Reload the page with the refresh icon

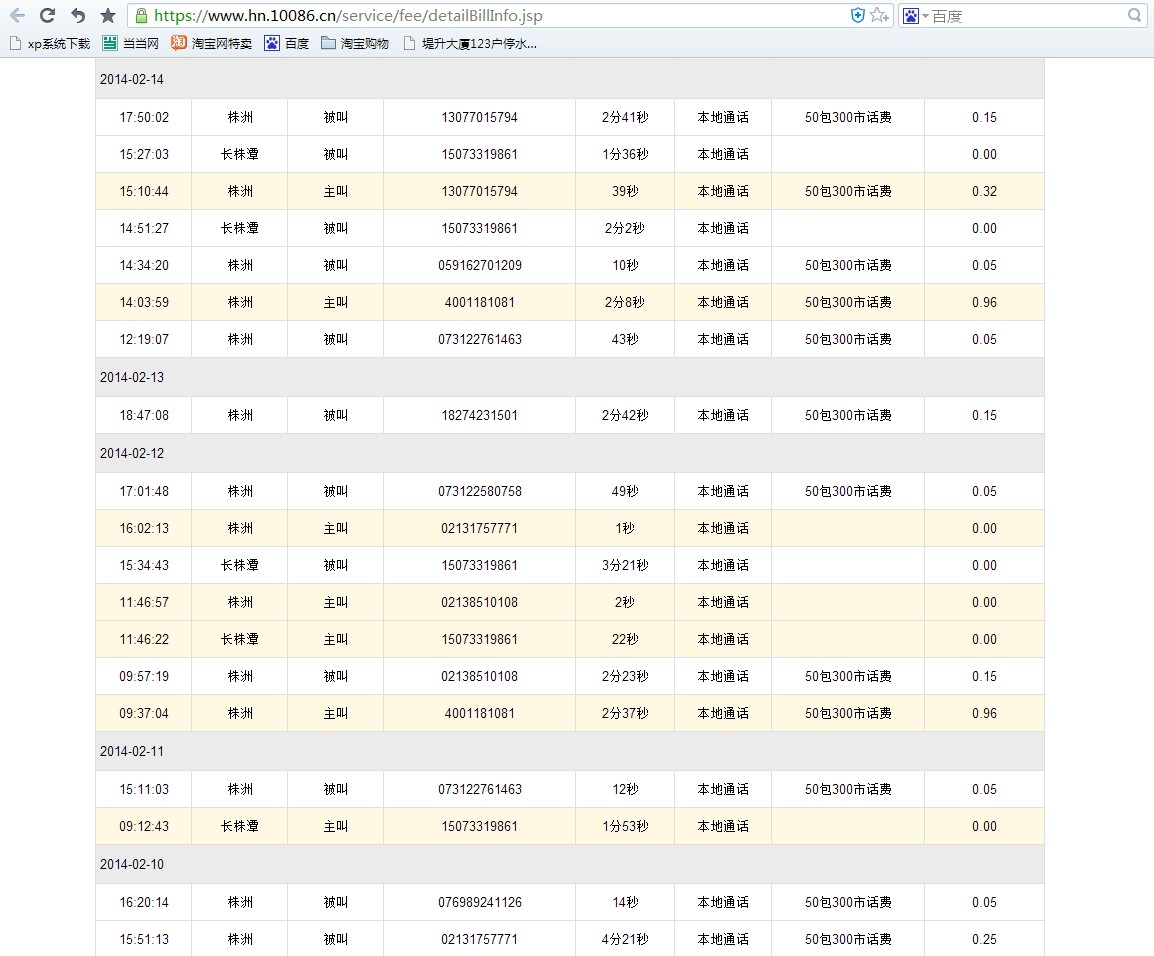click(x=47, y=16)
